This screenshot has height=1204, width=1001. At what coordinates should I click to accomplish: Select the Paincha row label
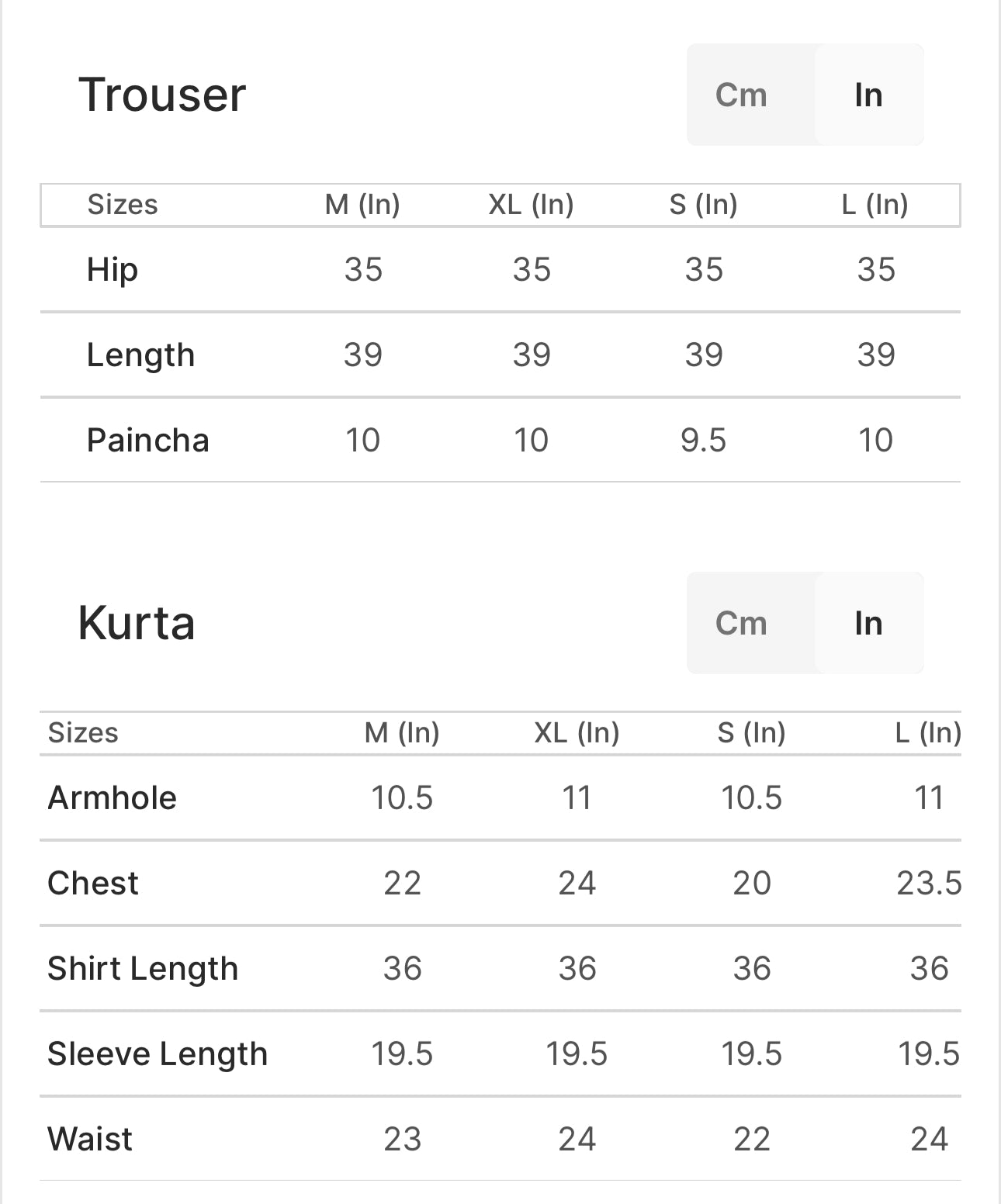pos(148,440)
